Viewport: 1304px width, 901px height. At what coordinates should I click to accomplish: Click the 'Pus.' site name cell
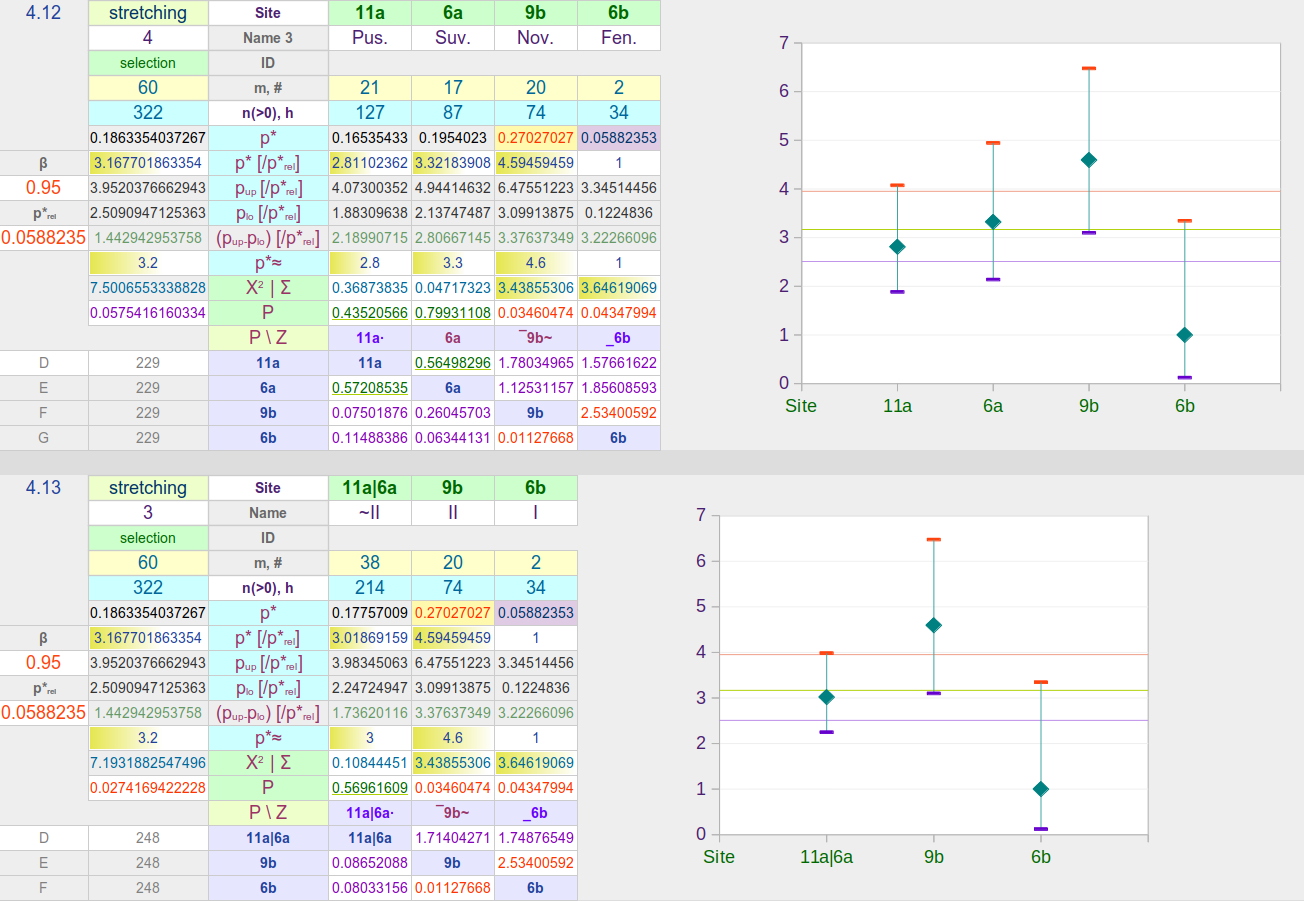click(x=369, y=38)
